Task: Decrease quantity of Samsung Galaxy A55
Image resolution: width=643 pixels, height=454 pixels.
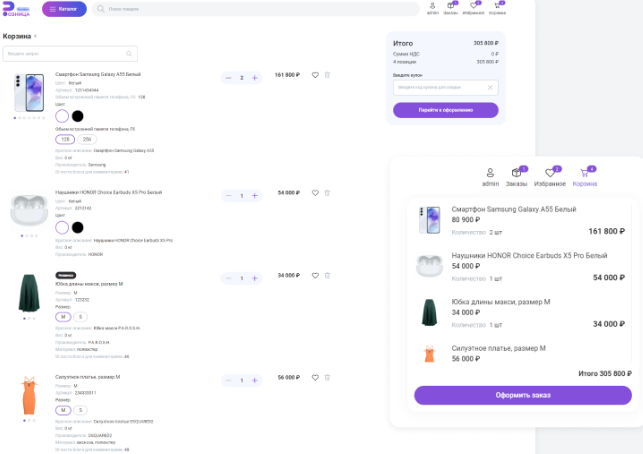Action: (228, 78)
